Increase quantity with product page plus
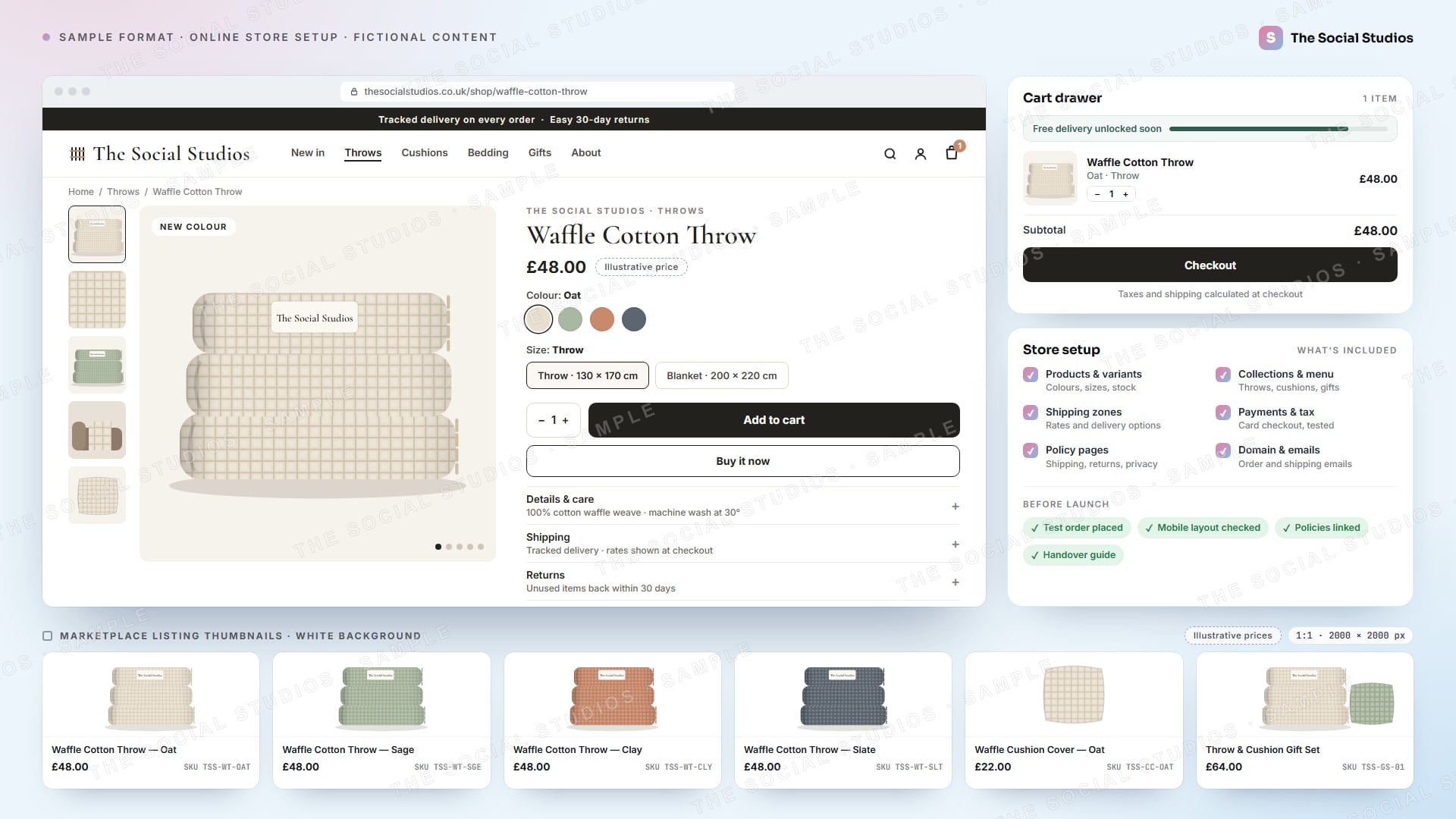The height and width of the screenshot is (819, 1456). [x=566, y=420]
